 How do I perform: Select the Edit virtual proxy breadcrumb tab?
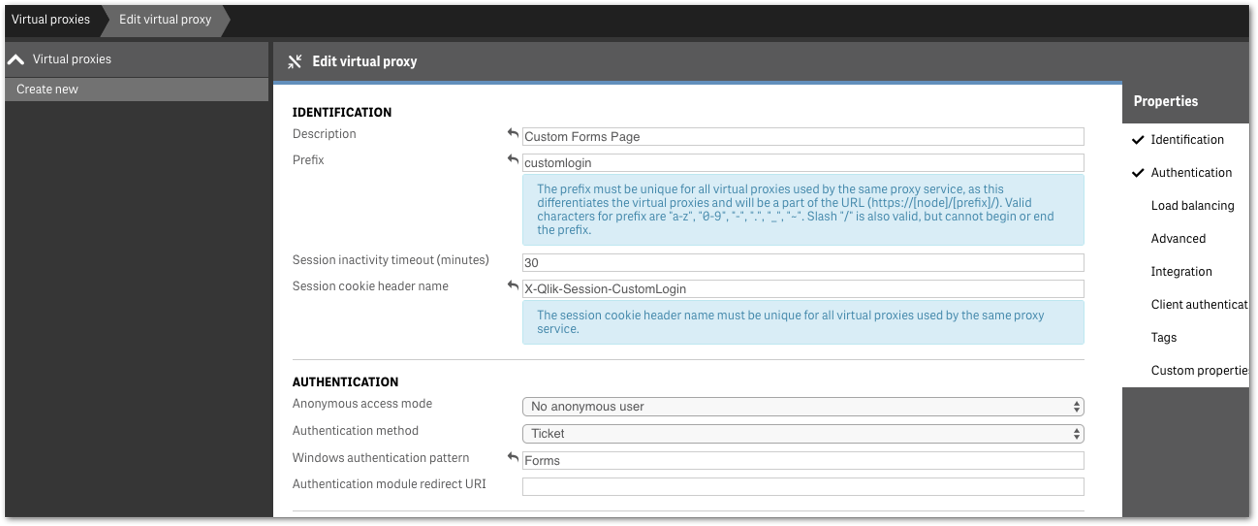(x=165, y=19)
